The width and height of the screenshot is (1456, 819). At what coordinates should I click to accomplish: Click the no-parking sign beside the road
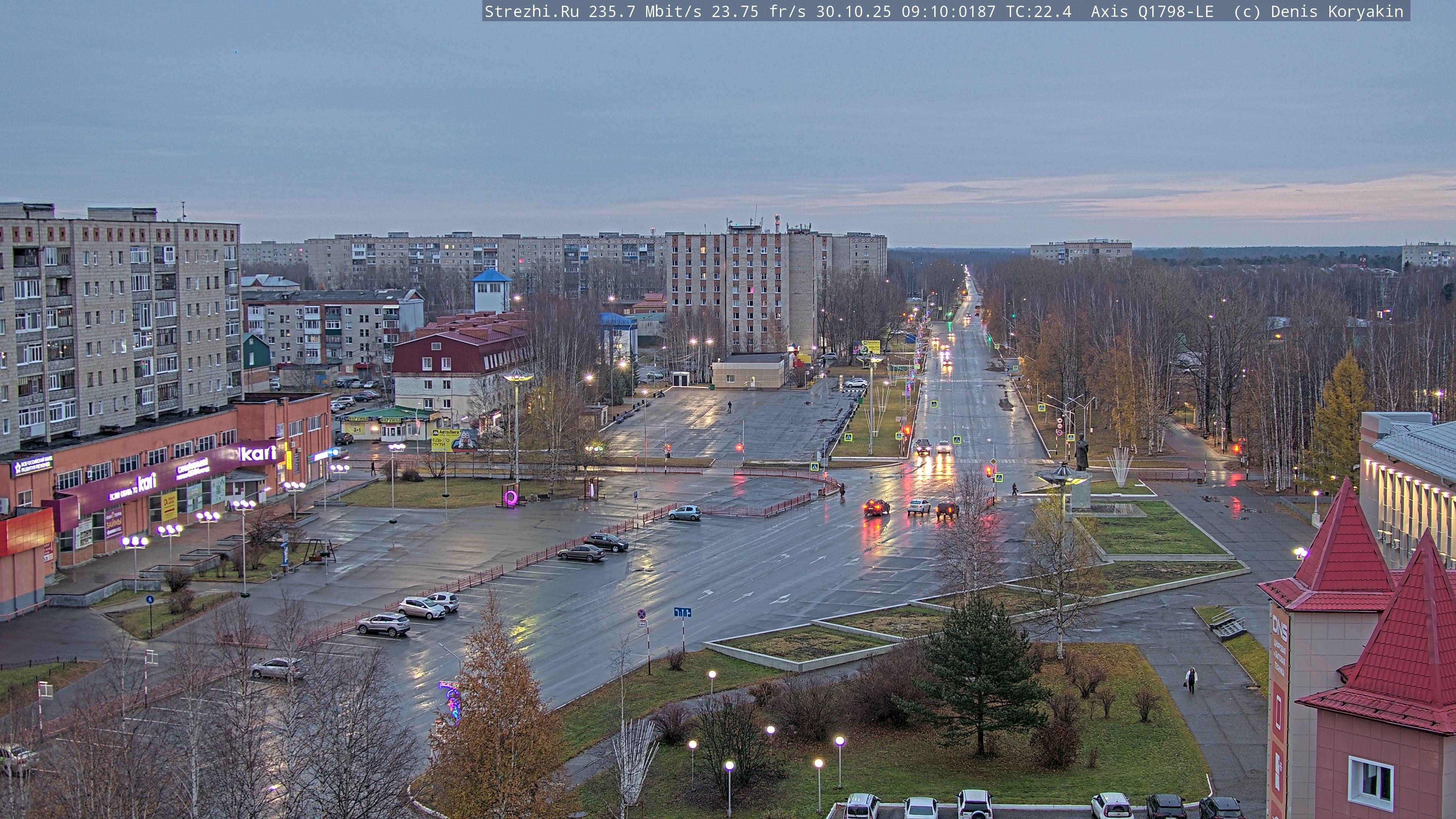[642, 614]
